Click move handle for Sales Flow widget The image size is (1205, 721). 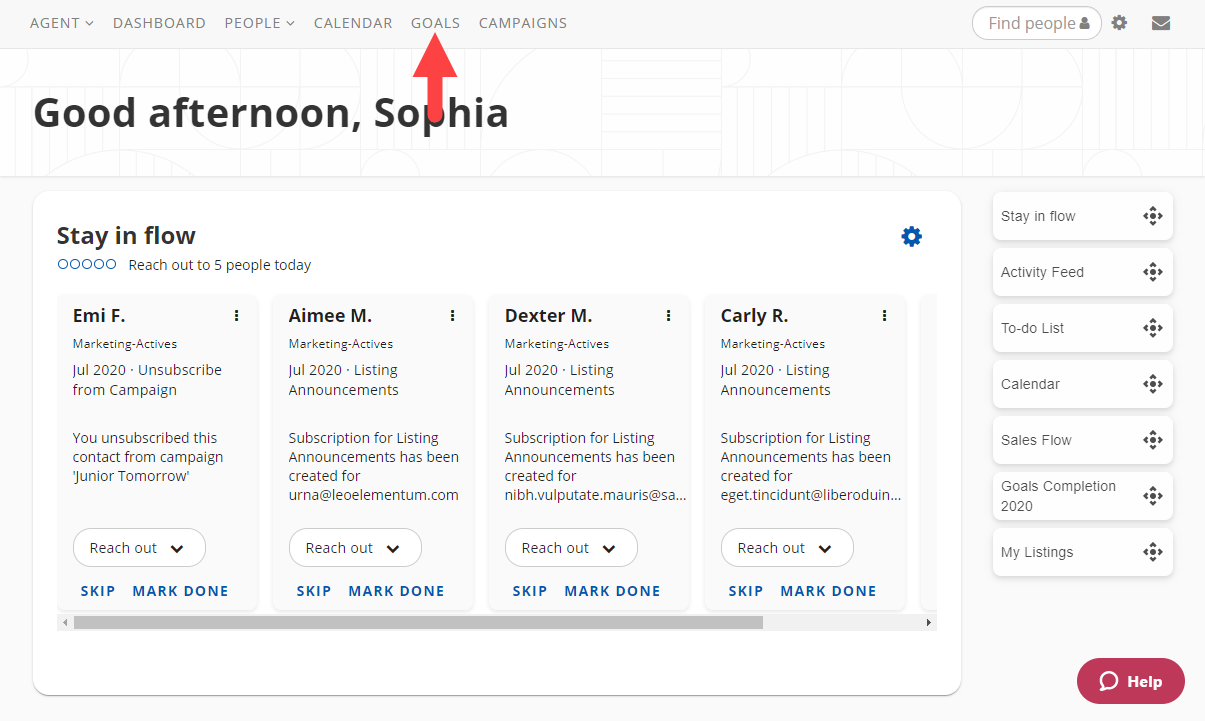pos(1152,440)
